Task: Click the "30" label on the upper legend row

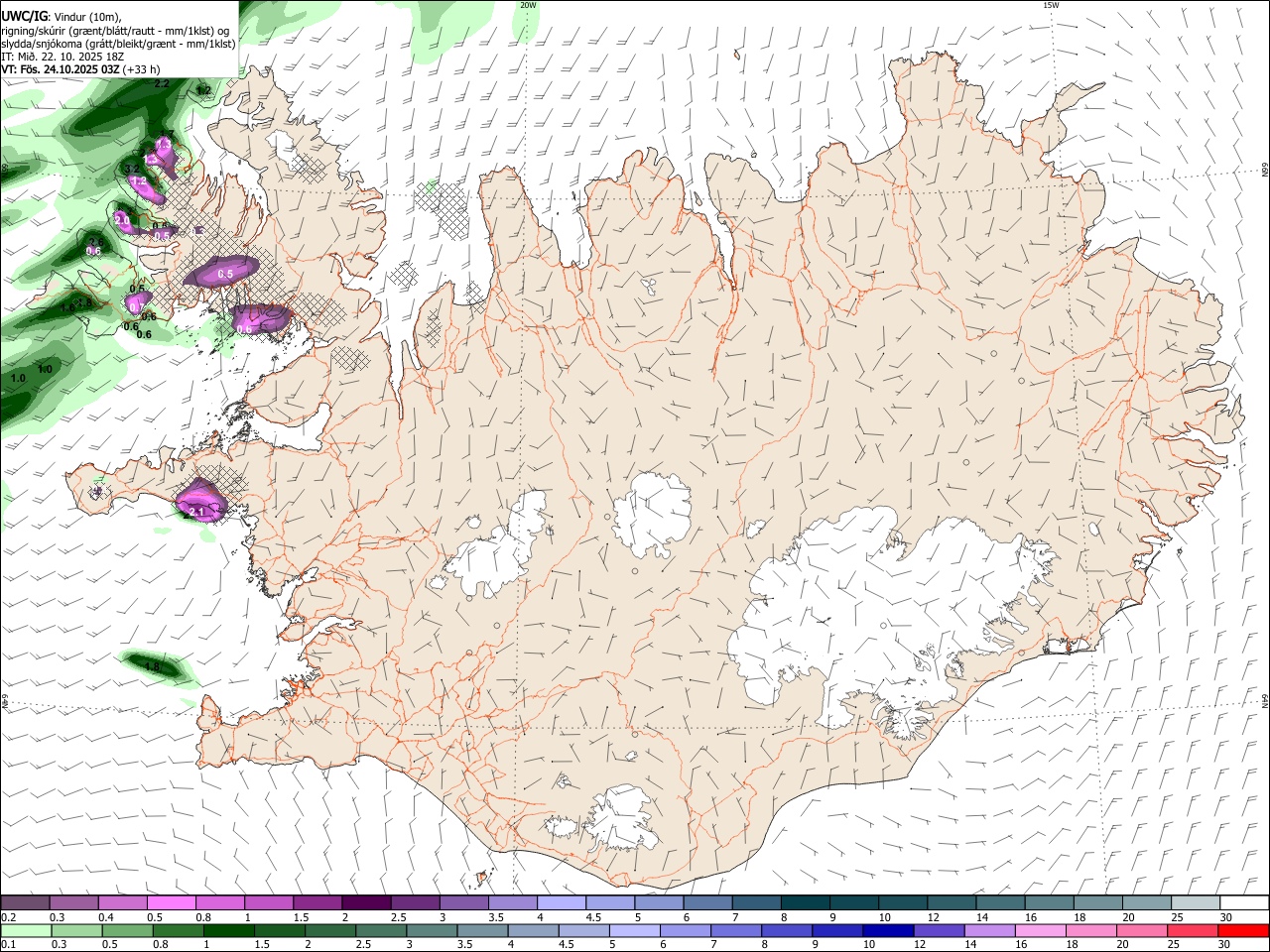Action: pyautogui.click(x=1225, y=917)
